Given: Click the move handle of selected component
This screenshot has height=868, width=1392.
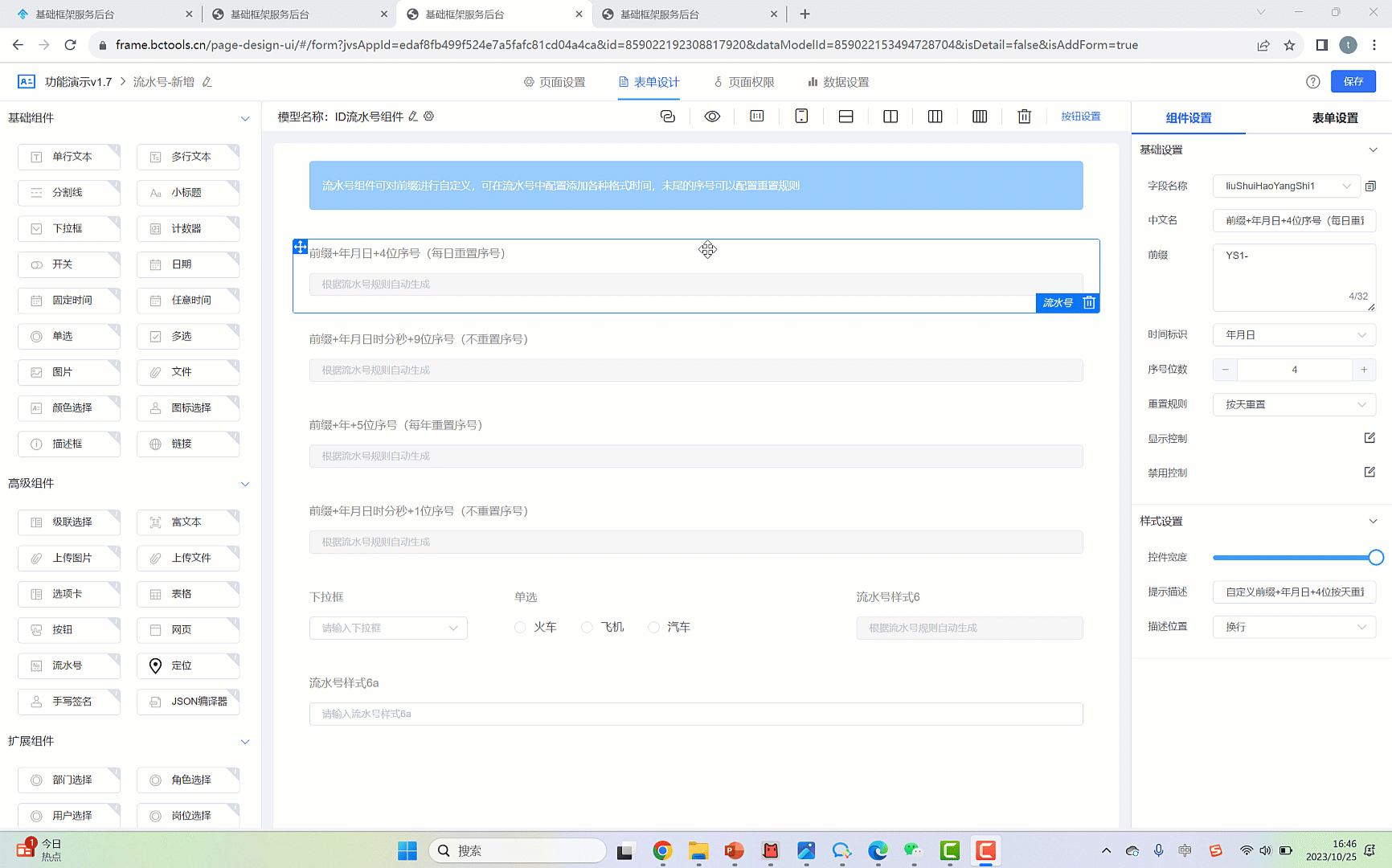Looking at the screenshot, I should (300, 247).
